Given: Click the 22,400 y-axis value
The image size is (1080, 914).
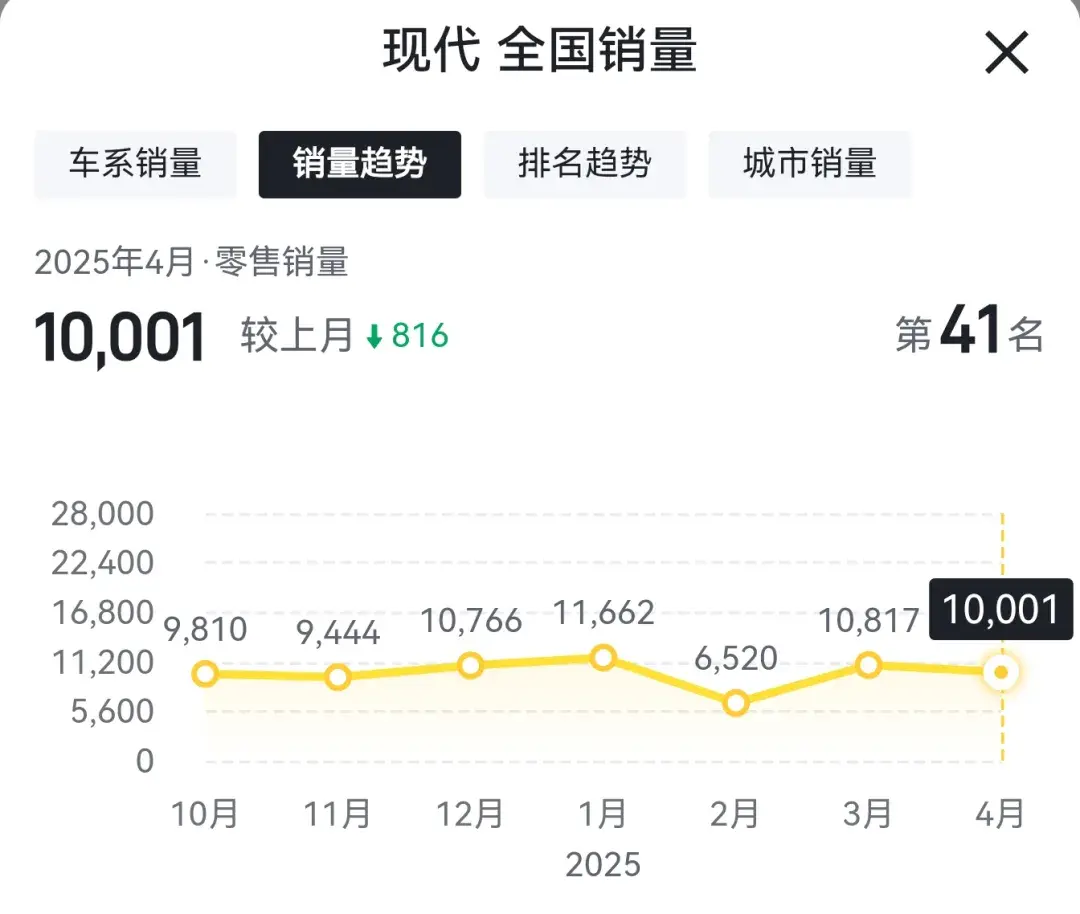Looking at the screenshot, I should click(x=103, y=563).
